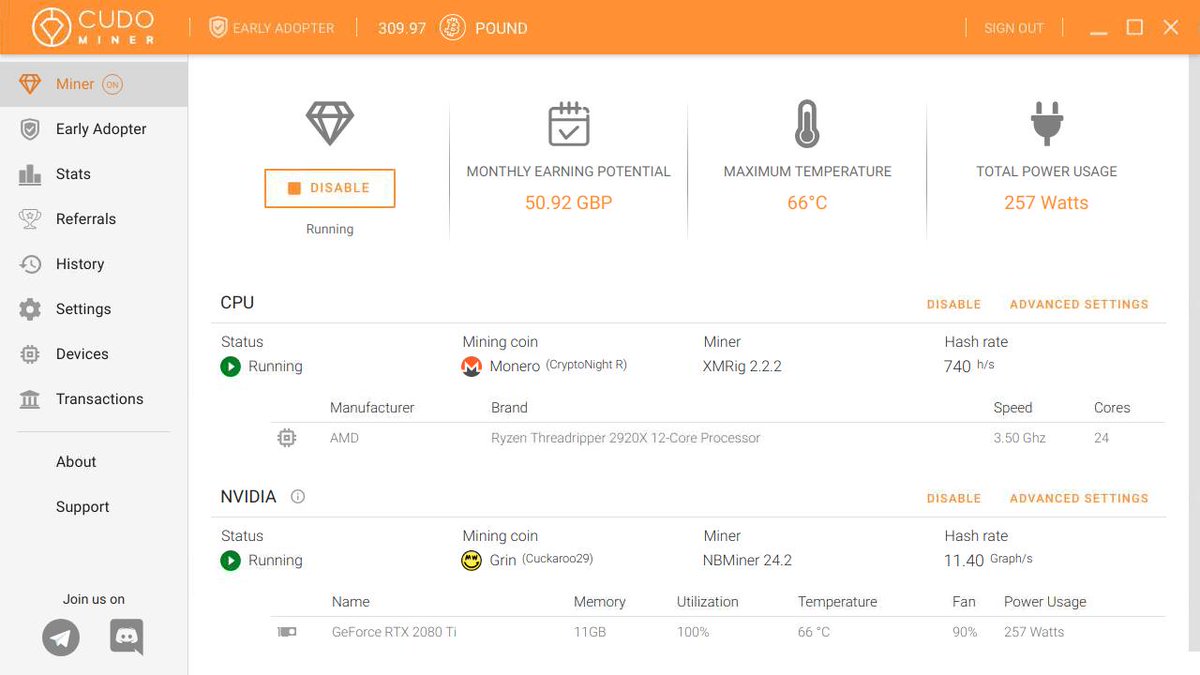Open the Referrals page
Screen dimensions: 1200x675
[x=94, y=219]
